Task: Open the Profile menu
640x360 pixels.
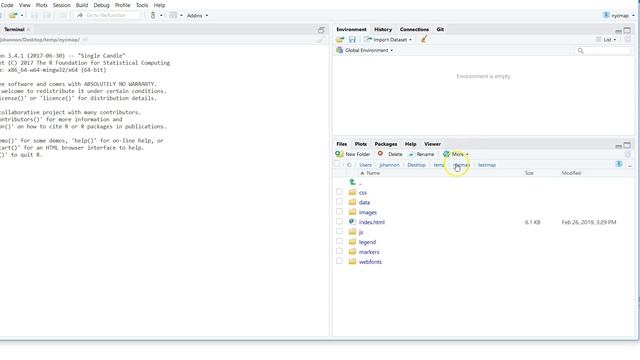Action: (122, 5)
